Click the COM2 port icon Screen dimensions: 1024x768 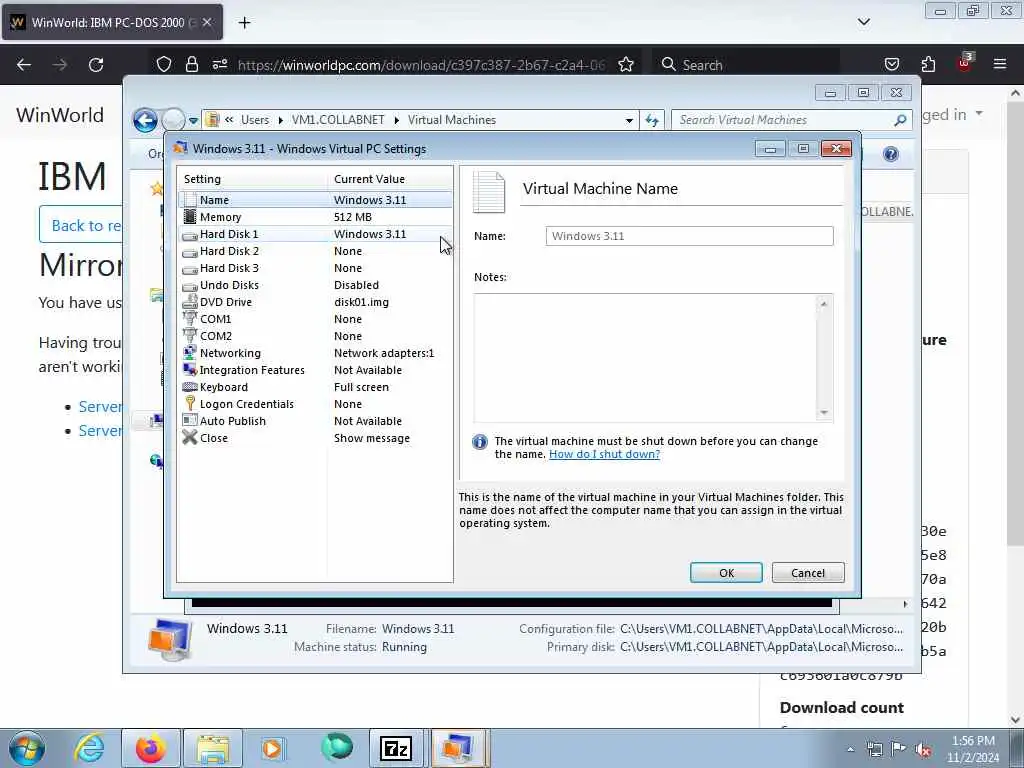coord(189,336)
